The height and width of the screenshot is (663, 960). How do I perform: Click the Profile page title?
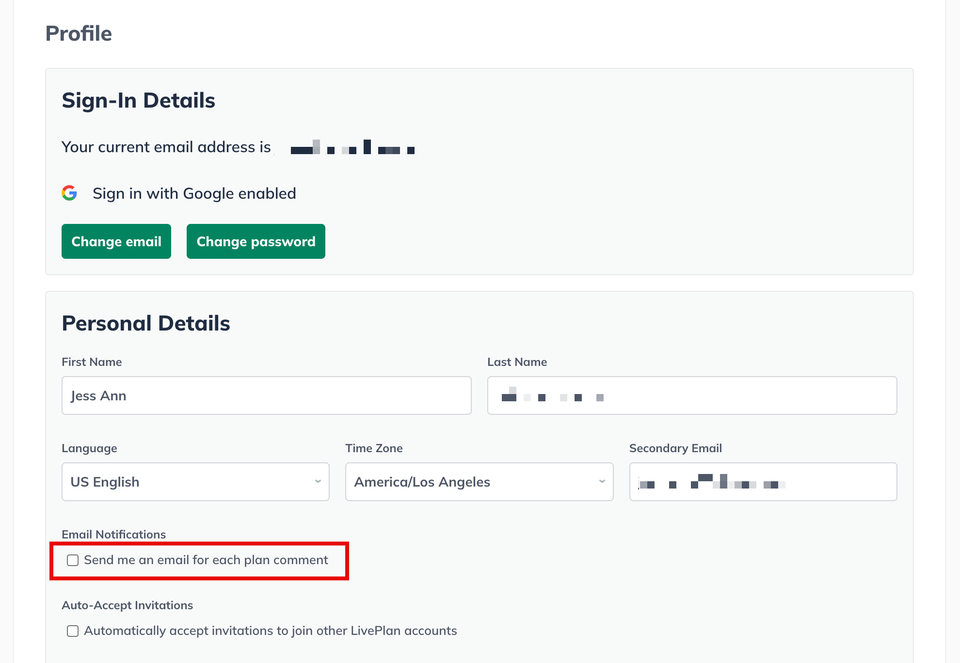(x=79, y=34)
